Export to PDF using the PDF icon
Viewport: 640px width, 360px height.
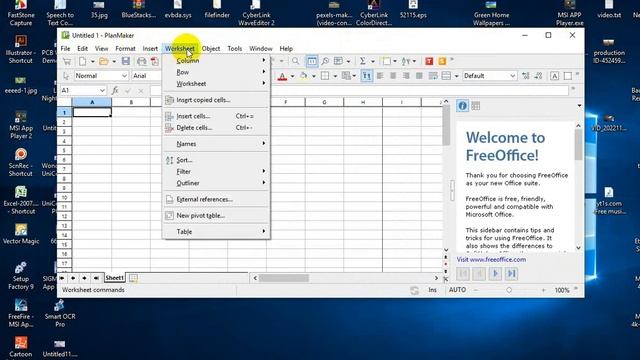155,61
